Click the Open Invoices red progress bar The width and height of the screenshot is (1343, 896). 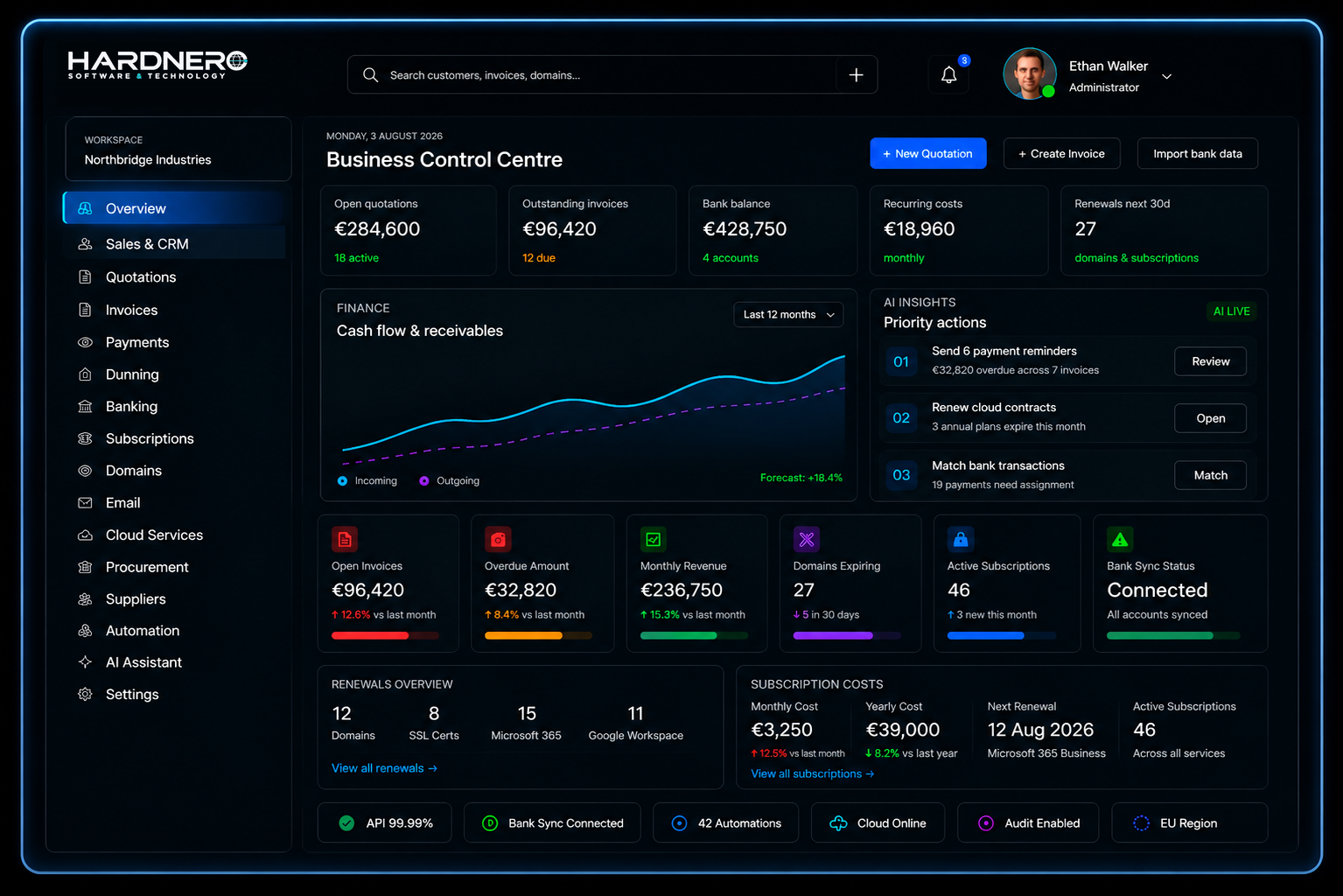tap(385, 636)
